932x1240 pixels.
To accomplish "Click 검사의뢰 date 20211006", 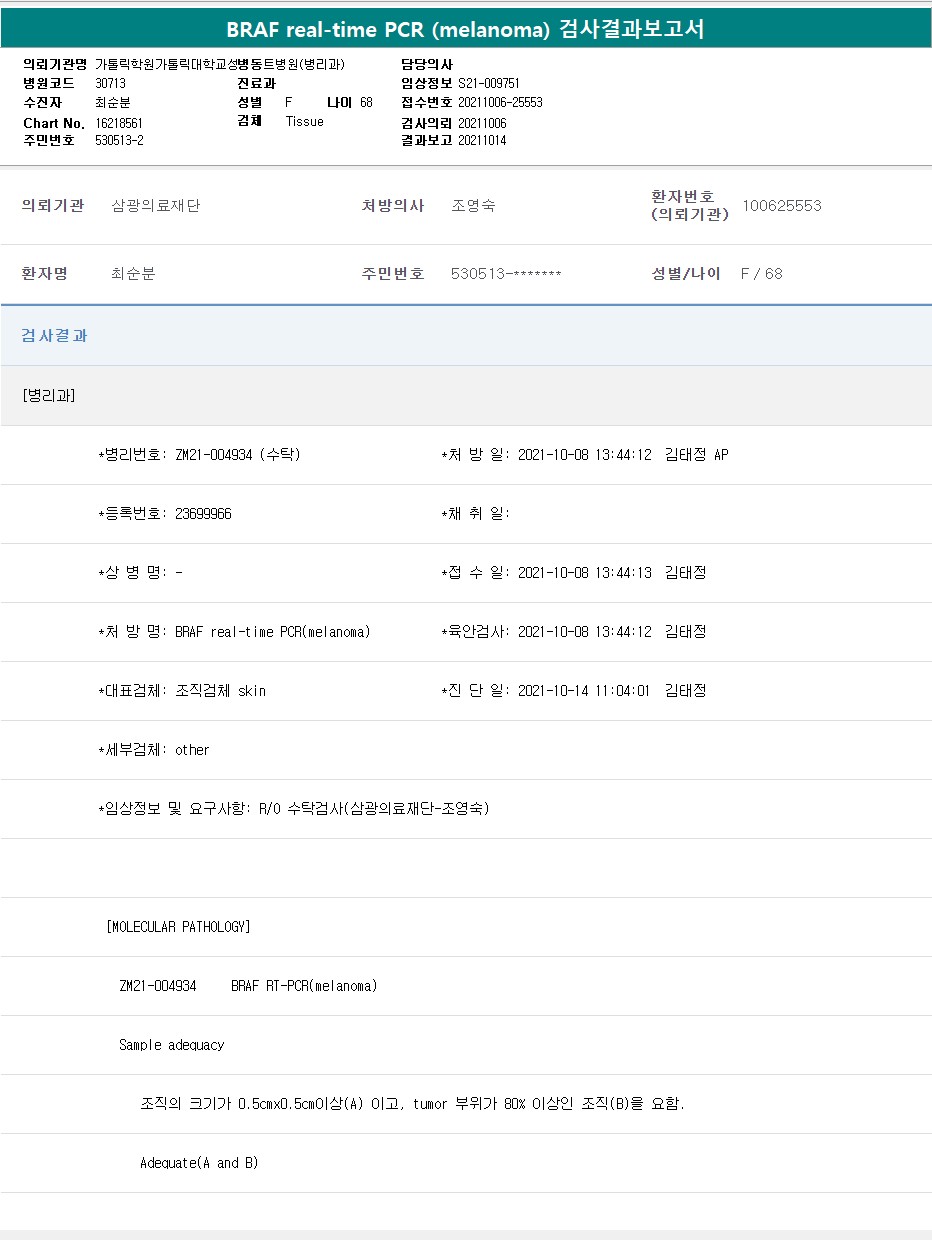I will tap(482, 123).
